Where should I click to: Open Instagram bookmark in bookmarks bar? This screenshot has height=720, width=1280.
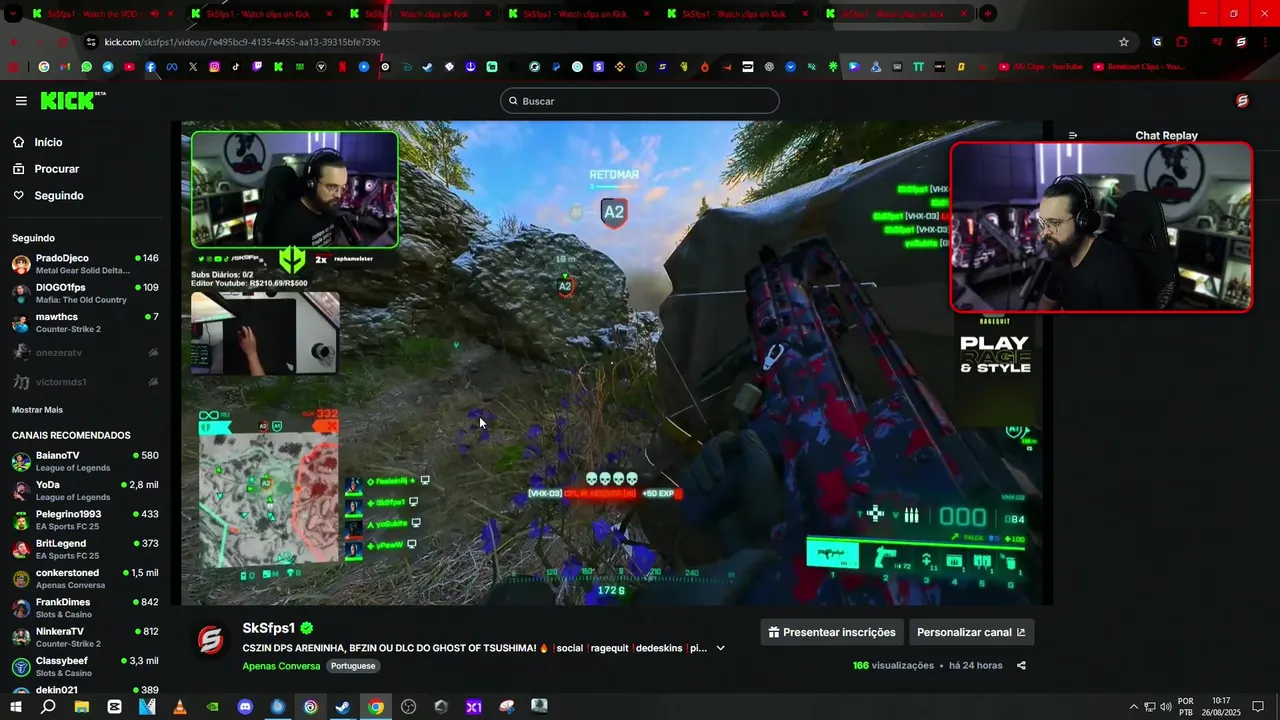[214, 67]
